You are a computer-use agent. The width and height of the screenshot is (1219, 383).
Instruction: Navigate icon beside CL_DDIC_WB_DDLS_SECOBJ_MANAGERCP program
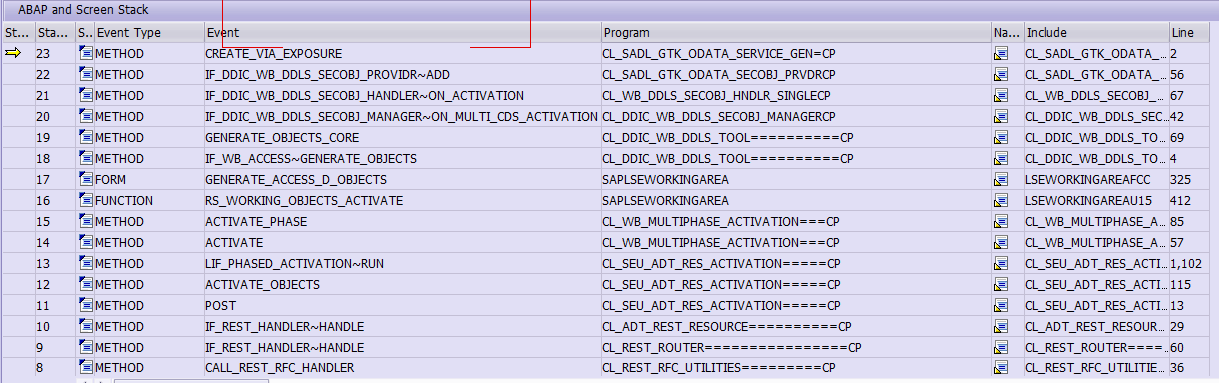[1000, 117]
